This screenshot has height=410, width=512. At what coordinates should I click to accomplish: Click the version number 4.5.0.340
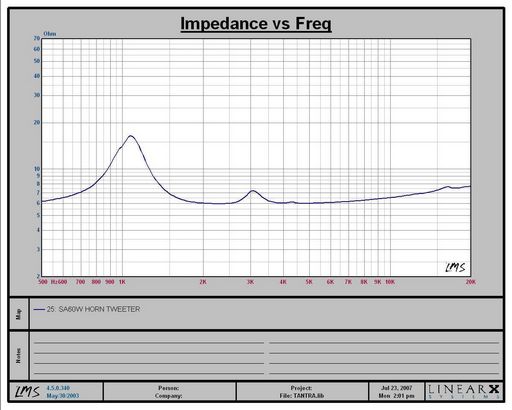pyautogui.click(x=58, y=388)
